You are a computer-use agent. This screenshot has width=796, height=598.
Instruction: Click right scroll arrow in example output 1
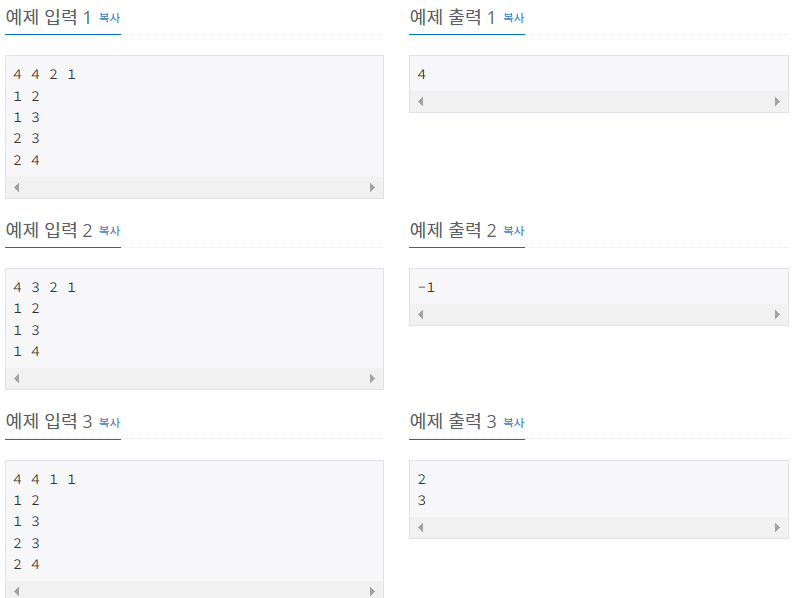[777, 102]
